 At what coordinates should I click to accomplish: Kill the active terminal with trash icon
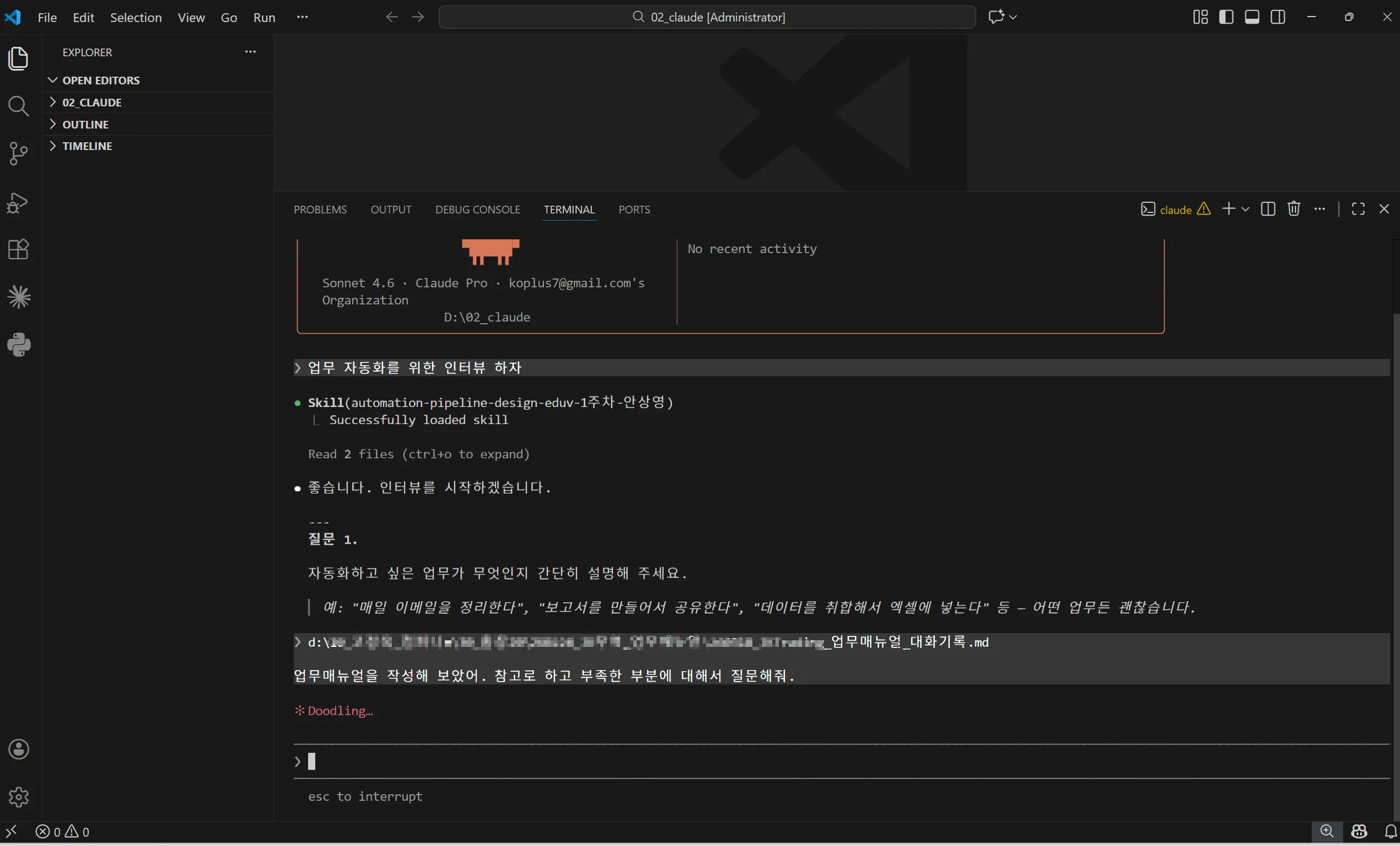pos(1294,208)
